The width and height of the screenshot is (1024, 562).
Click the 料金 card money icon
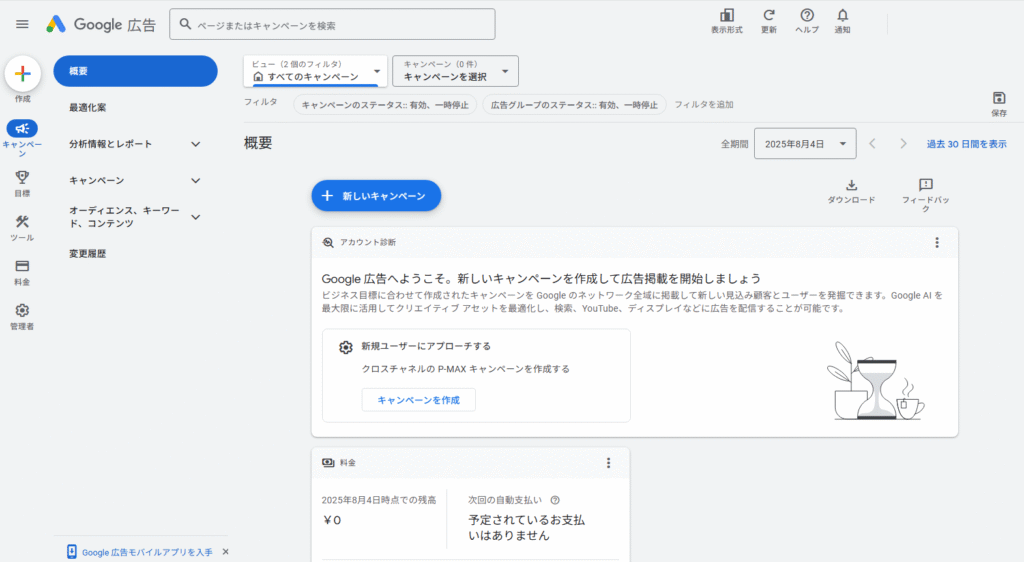click(328, 463)
